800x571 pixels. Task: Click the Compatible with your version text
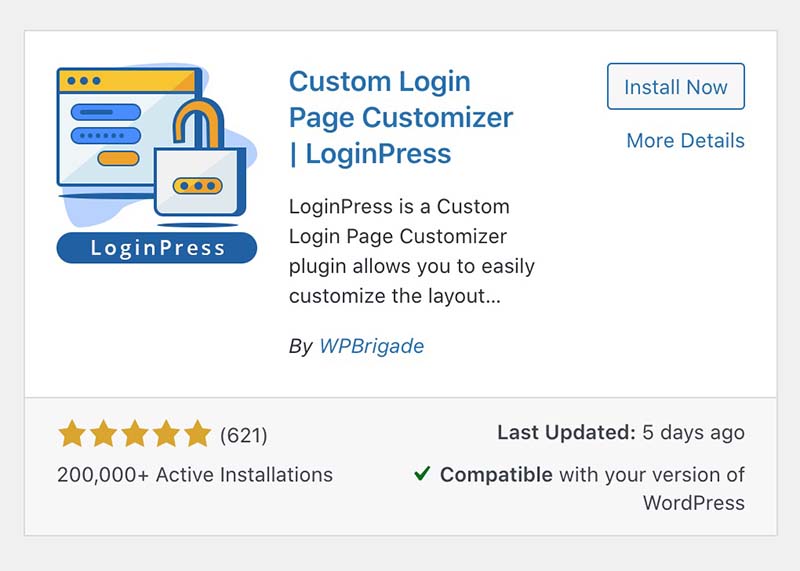pos(592,488)
